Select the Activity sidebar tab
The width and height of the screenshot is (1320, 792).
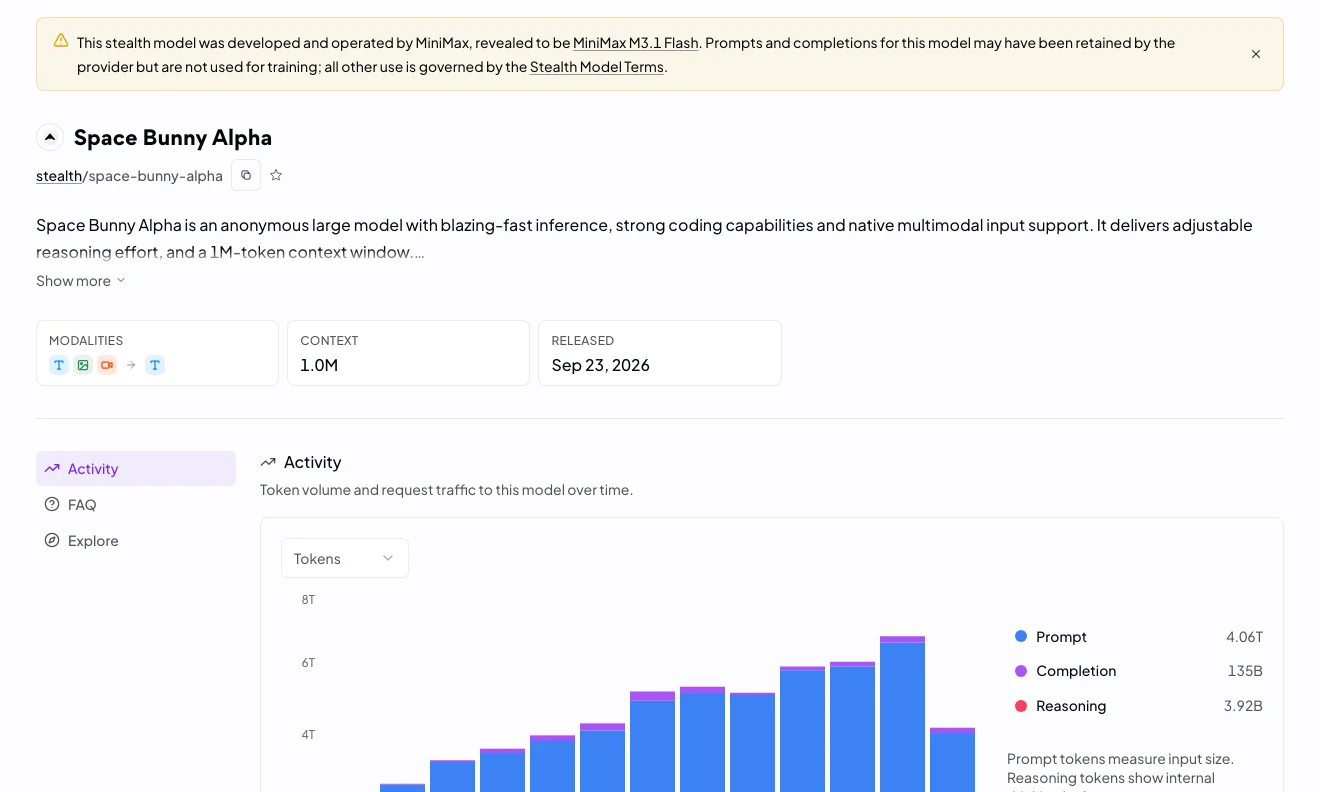click(136, 469)
